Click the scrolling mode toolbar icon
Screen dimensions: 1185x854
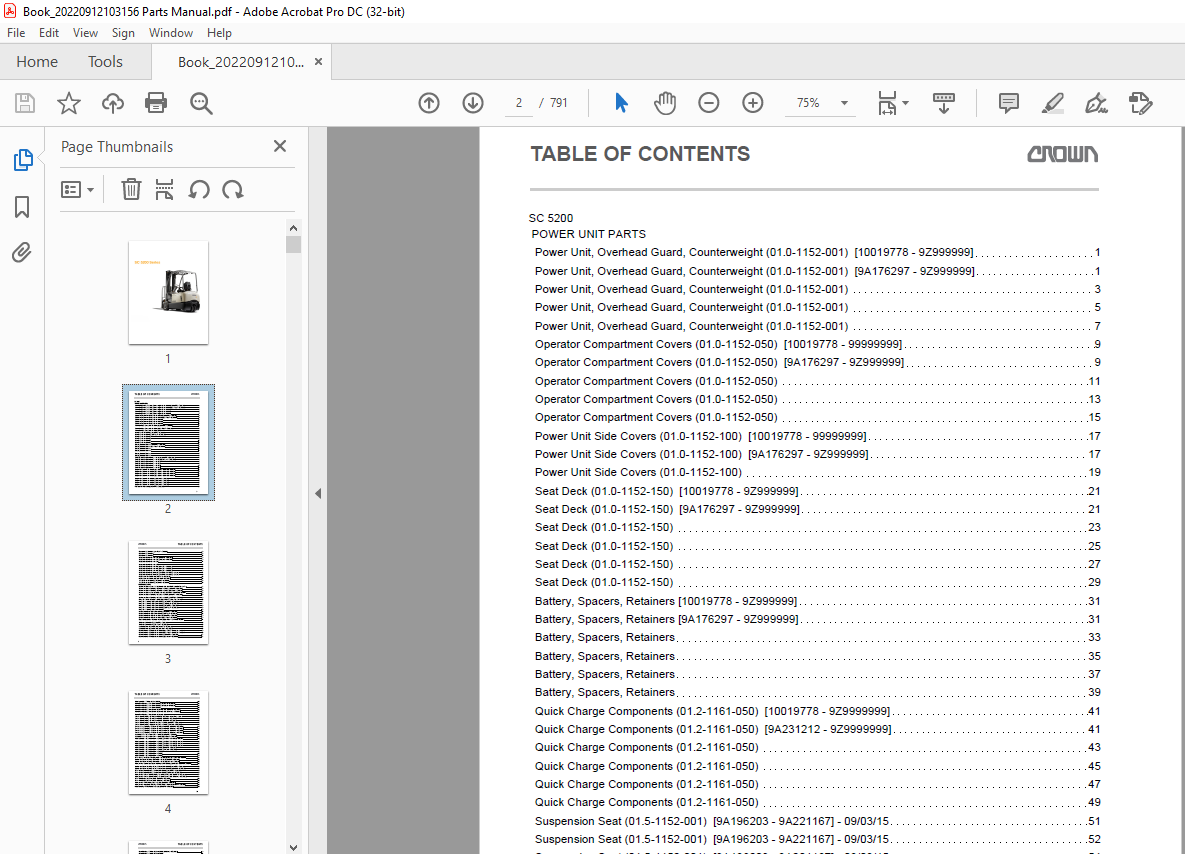coord(944,103)
